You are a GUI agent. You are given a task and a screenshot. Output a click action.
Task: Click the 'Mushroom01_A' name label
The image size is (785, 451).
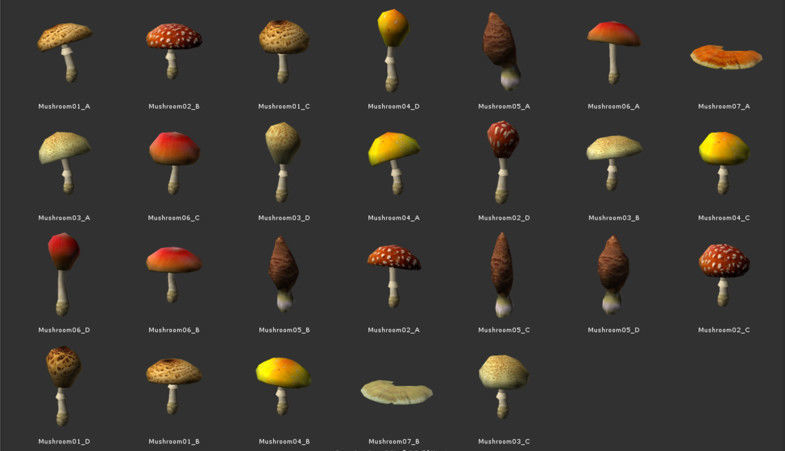coord(64,106)
